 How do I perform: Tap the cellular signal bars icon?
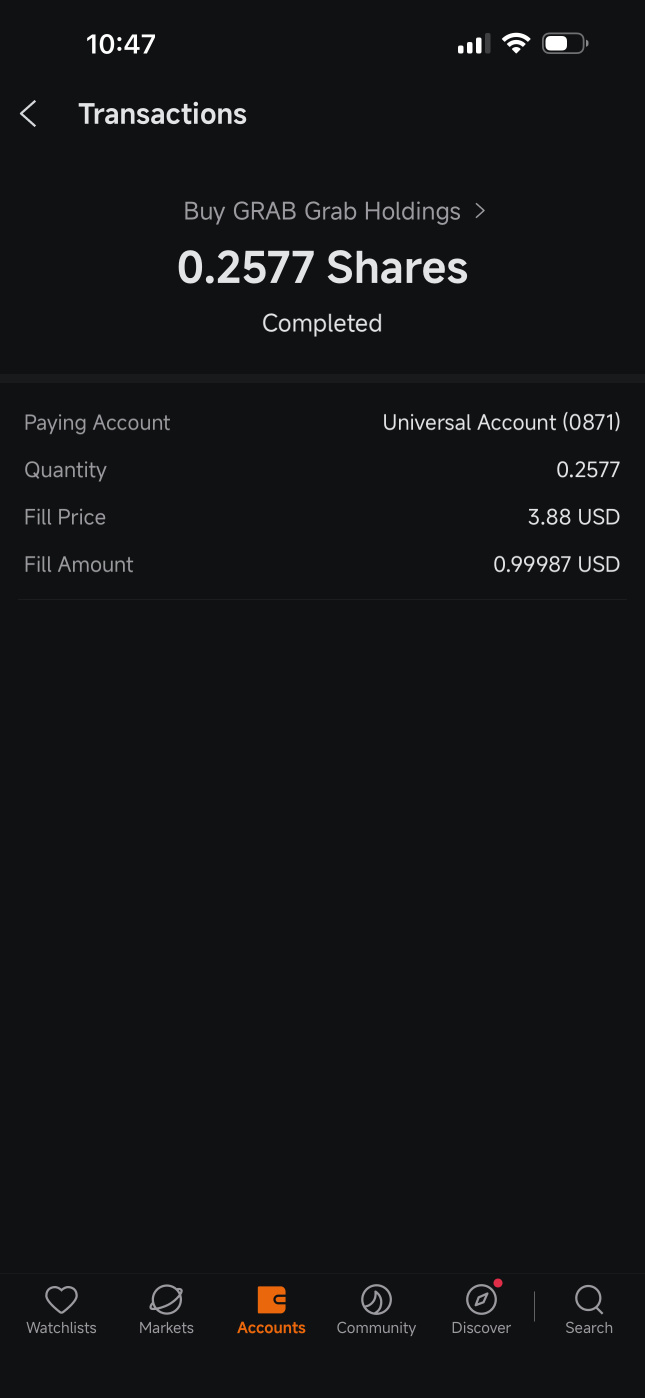point(473,44)
